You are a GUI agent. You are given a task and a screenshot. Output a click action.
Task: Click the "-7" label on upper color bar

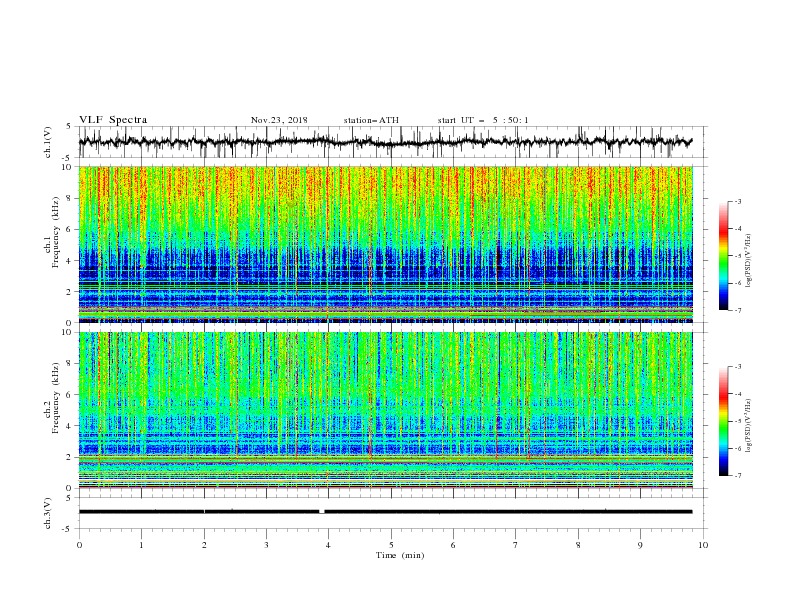pyautogui.click(x=738, y=310)
